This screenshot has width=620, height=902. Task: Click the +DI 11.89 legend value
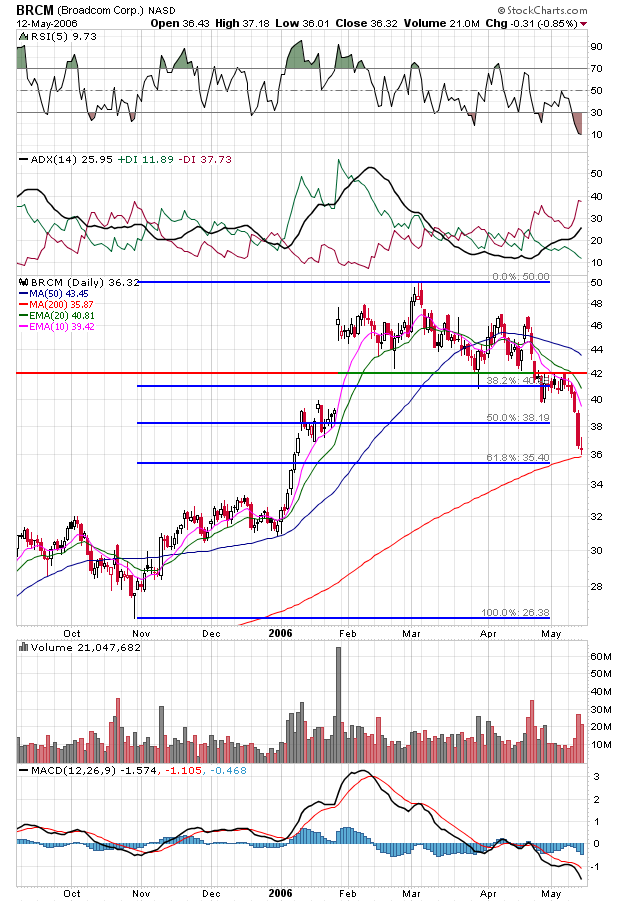click(x=146, y=160)
